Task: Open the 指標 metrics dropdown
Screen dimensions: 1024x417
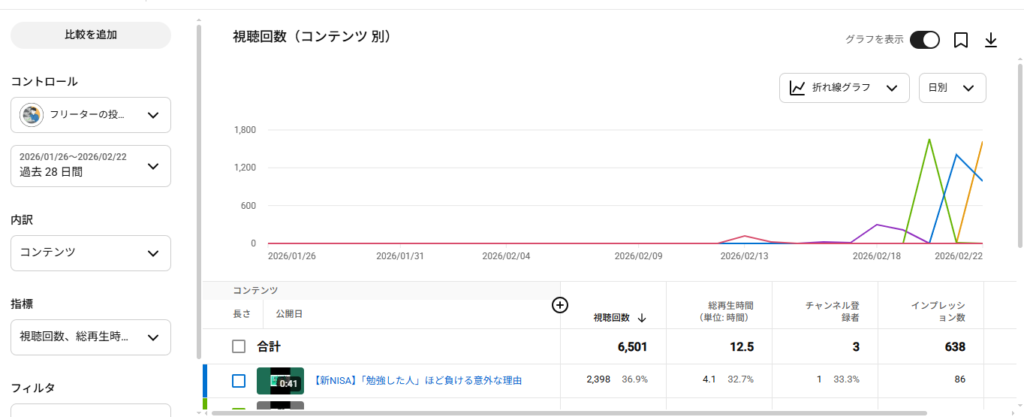Action: pyautogui.click(x=90, y=337)
